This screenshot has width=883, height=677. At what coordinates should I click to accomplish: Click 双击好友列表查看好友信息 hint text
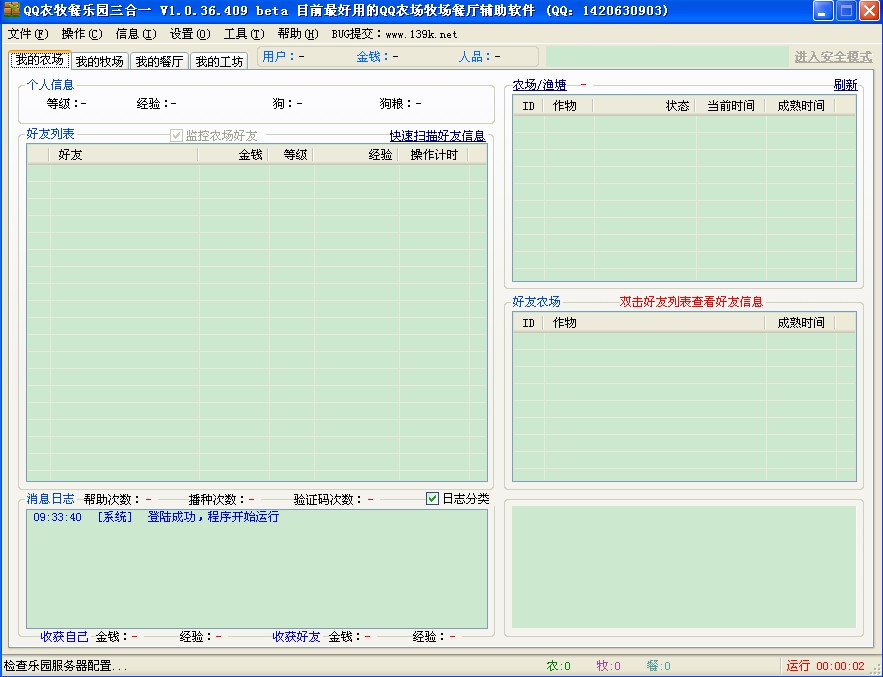(x=691, y=301)
